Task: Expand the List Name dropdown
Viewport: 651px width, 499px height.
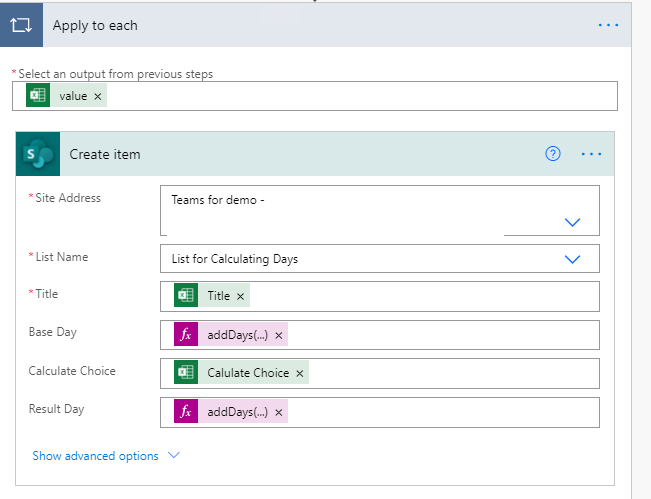Action: tap(572, 259)
